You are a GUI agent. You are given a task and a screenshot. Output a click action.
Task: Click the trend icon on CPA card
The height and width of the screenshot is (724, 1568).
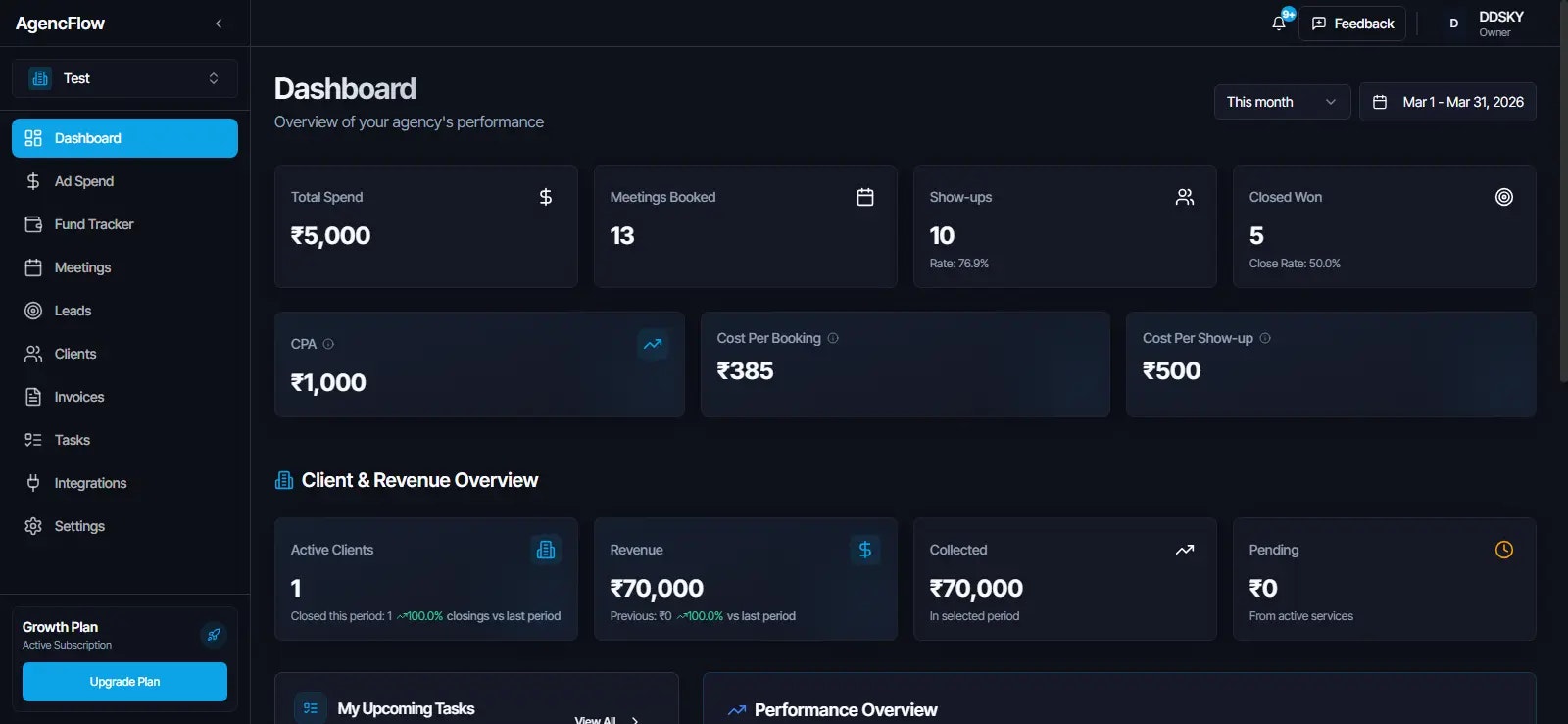653,344
